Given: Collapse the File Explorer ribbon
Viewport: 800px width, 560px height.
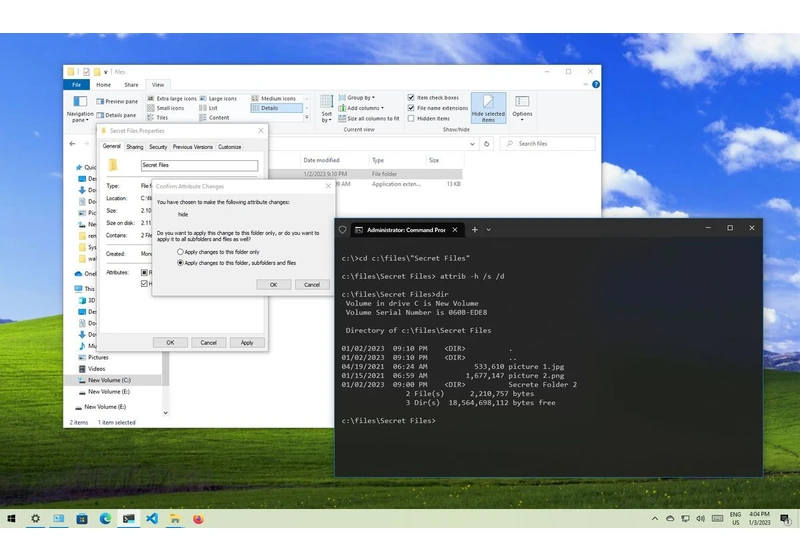Looking at the screenshot, I should (x=585, y=85).
